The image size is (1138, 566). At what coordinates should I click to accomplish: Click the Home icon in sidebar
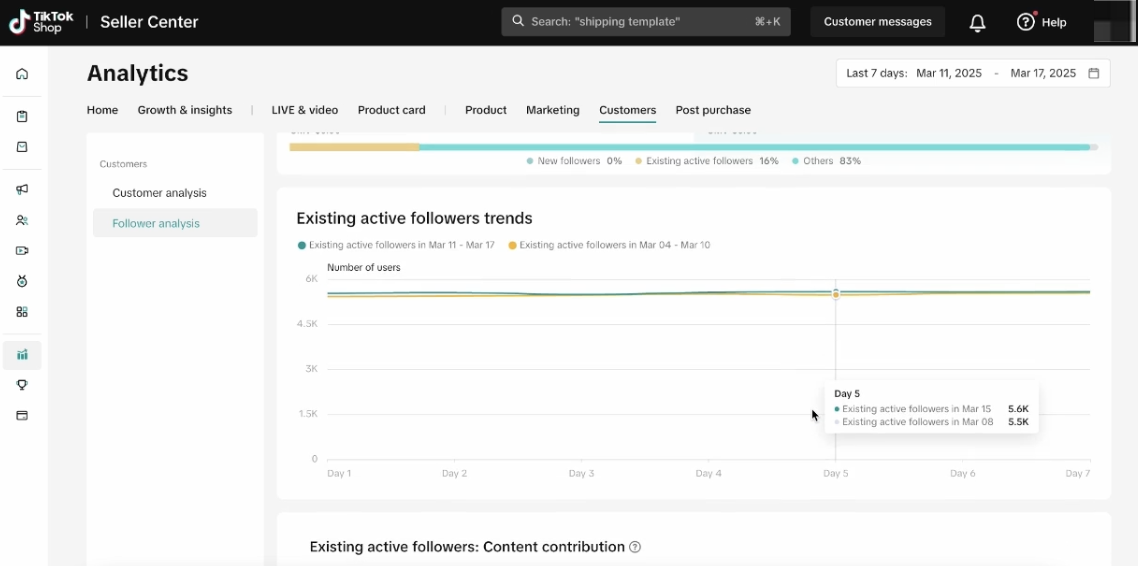click(22, 74)
